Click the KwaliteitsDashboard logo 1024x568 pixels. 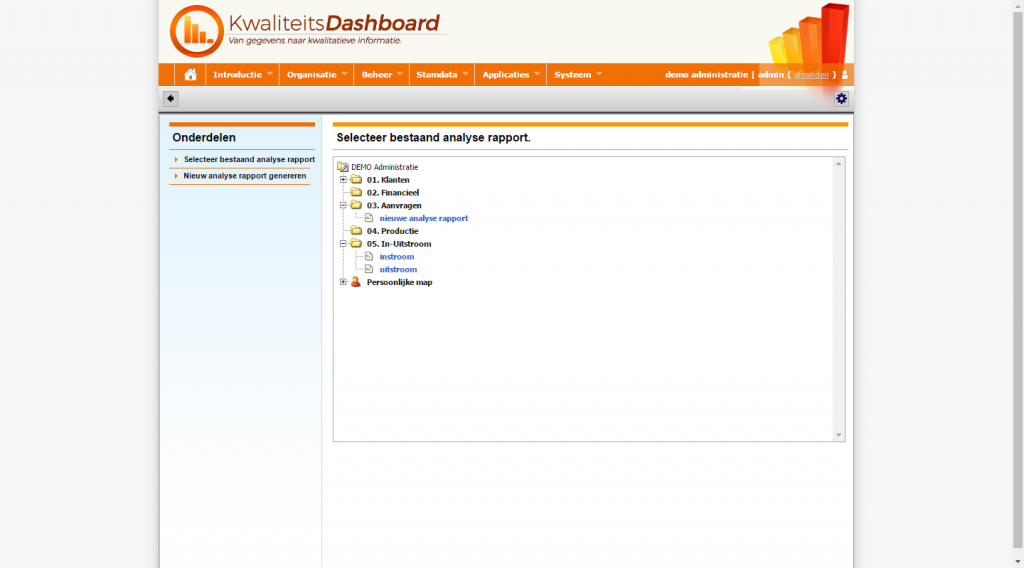point(305,30)
